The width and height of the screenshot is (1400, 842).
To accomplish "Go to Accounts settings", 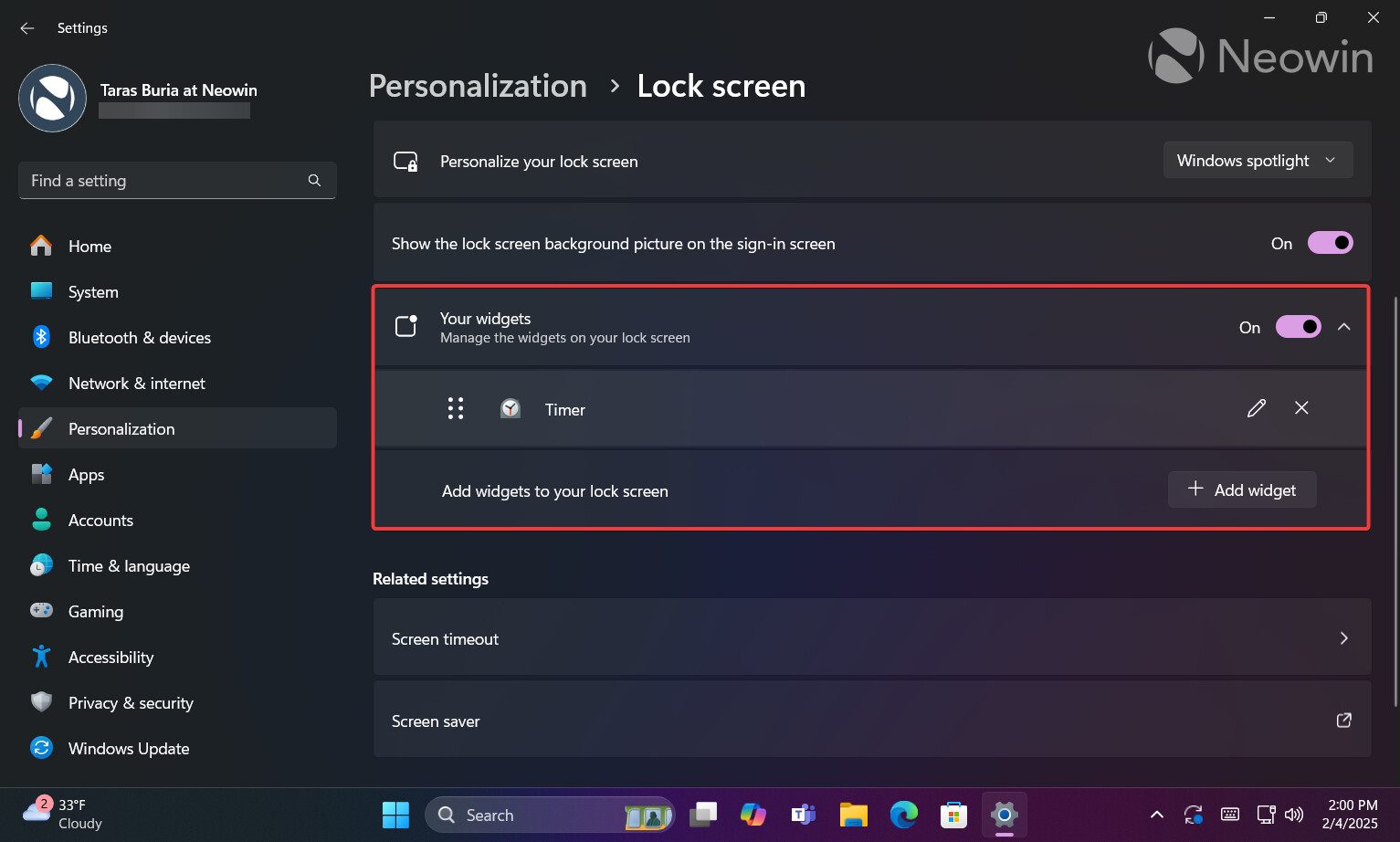I will tap(100, 520).
